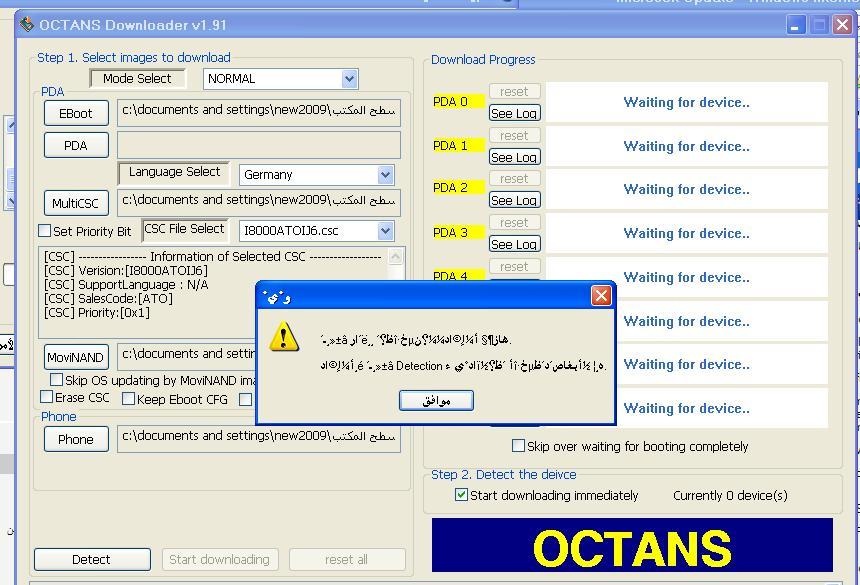Image resolution: width=860 pixels, height=585 pixels.
Task: Uncheck Start downloading immediately
Action: click(461, 495)
